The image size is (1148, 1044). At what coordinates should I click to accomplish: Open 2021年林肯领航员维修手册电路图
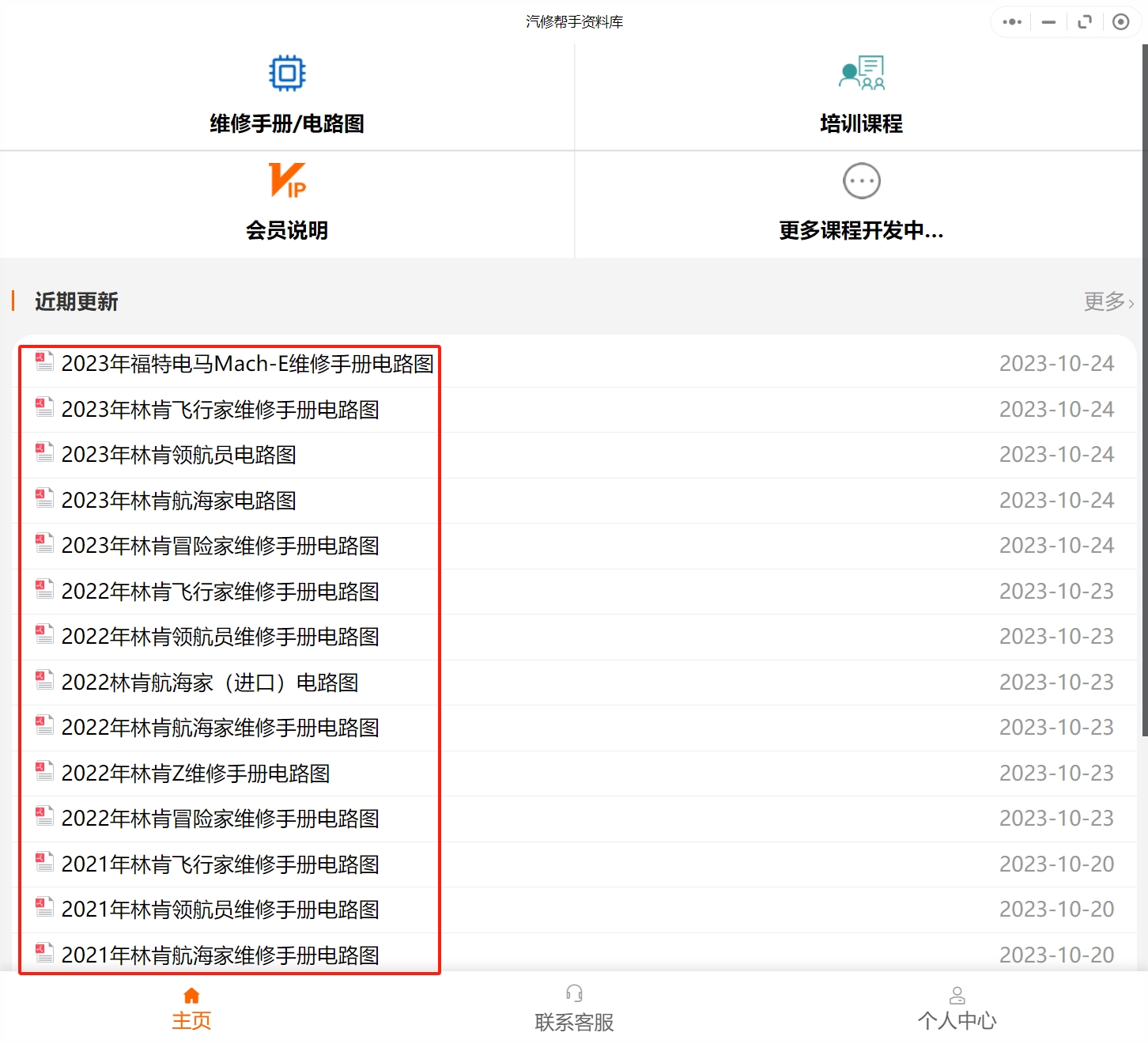pyautogui.click(x=221, y=909)
